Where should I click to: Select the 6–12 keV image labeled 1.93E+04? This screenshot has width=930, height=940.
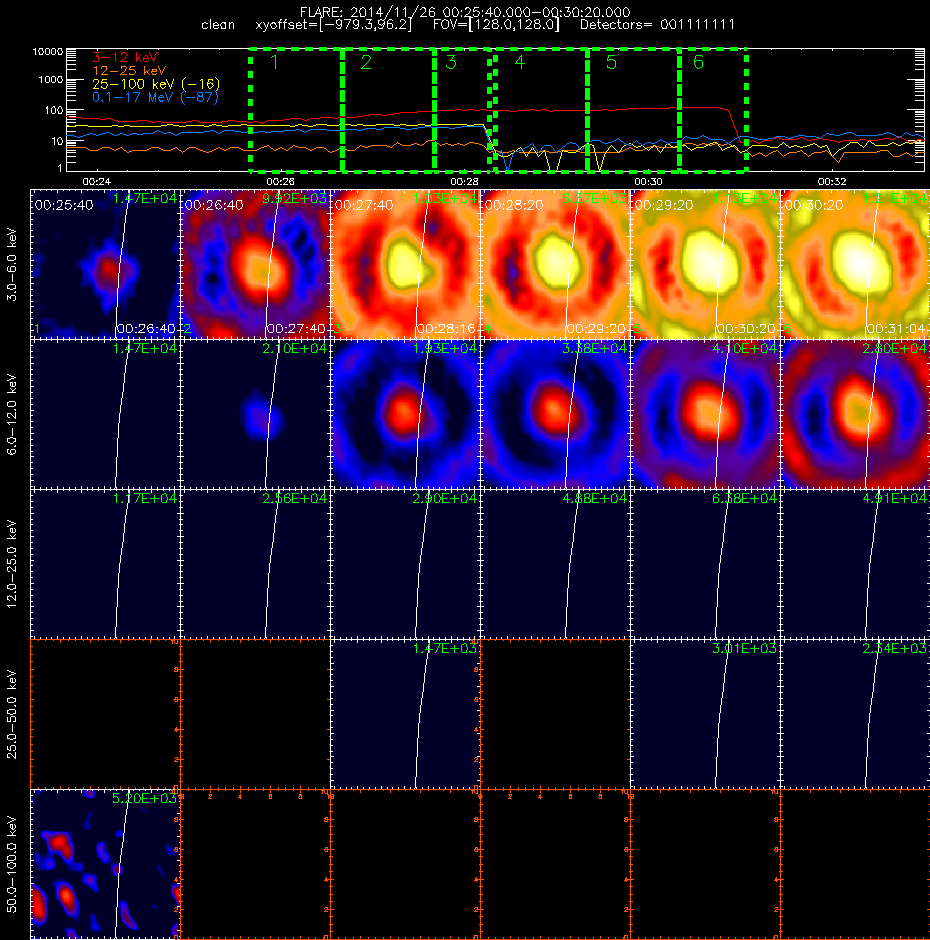click(405, 414)
